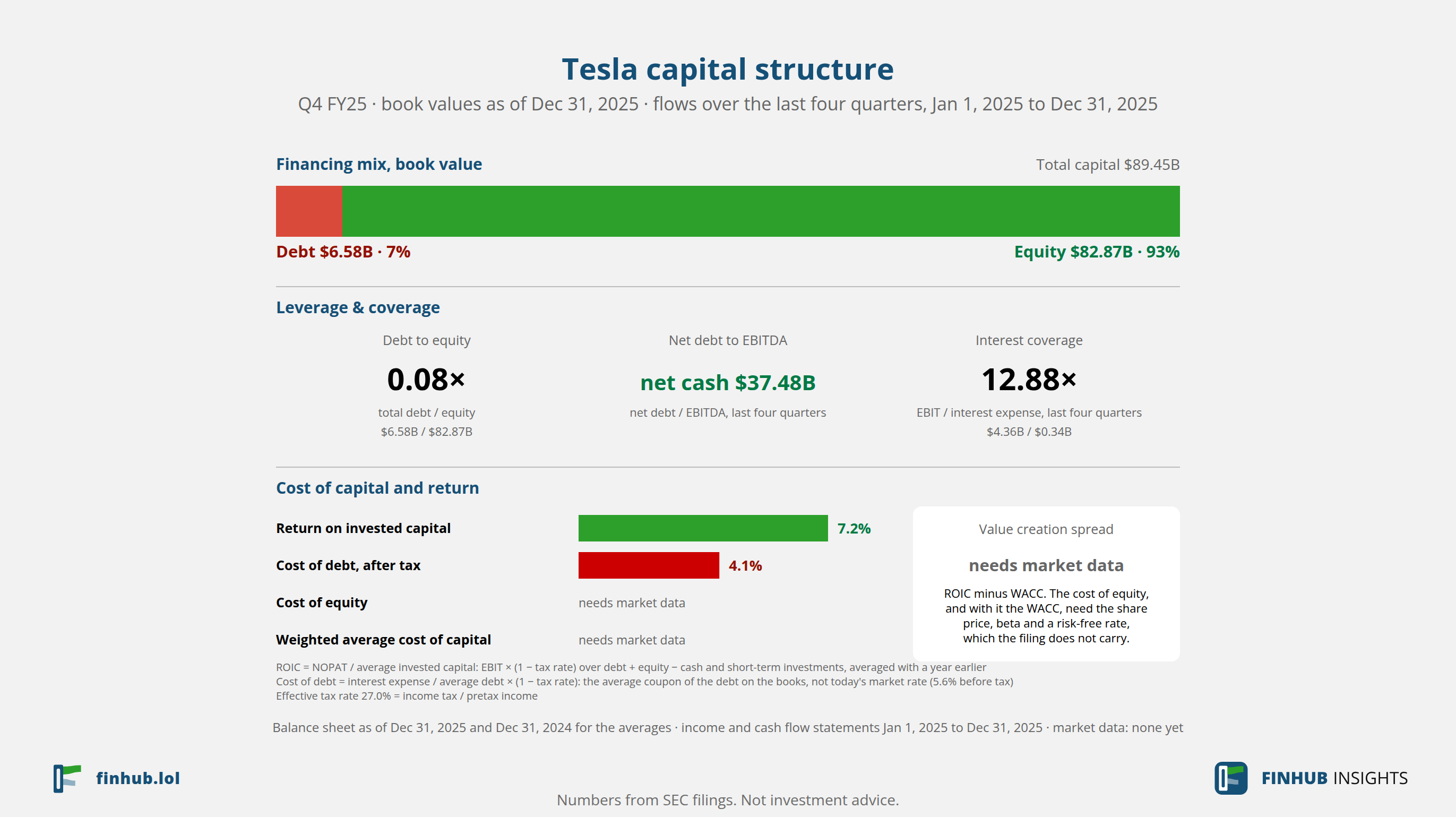Click net cash $37.48B value
1456x817 pixels.
tap(728, 383)
